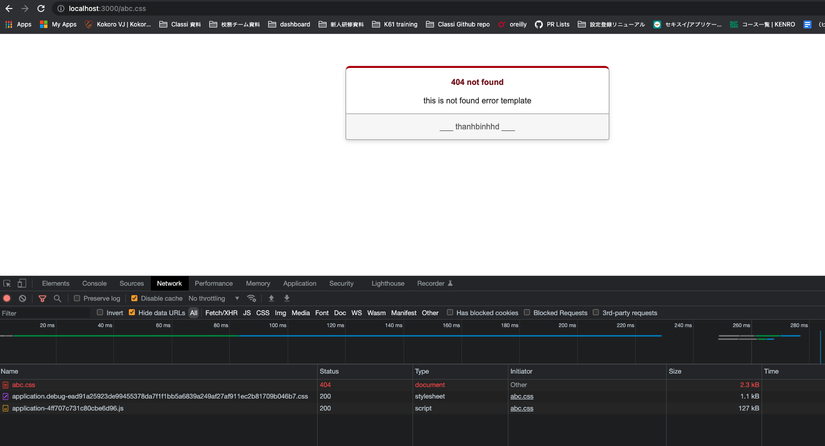
Task: Open the Lighthouse tab
Action: pos(388,283)
